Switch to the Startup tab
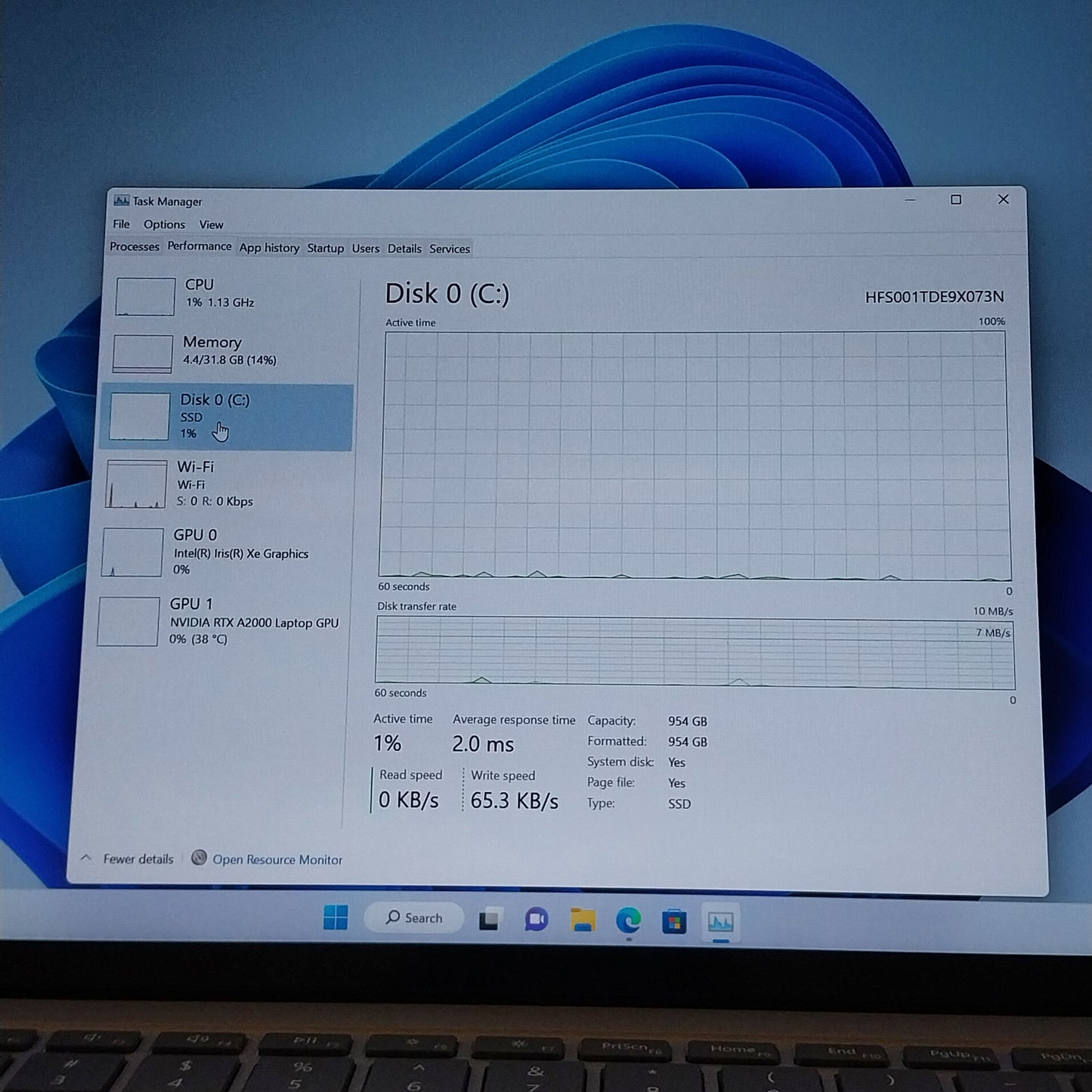Viewport: 1092px width, 1092px height. (325, 248)
